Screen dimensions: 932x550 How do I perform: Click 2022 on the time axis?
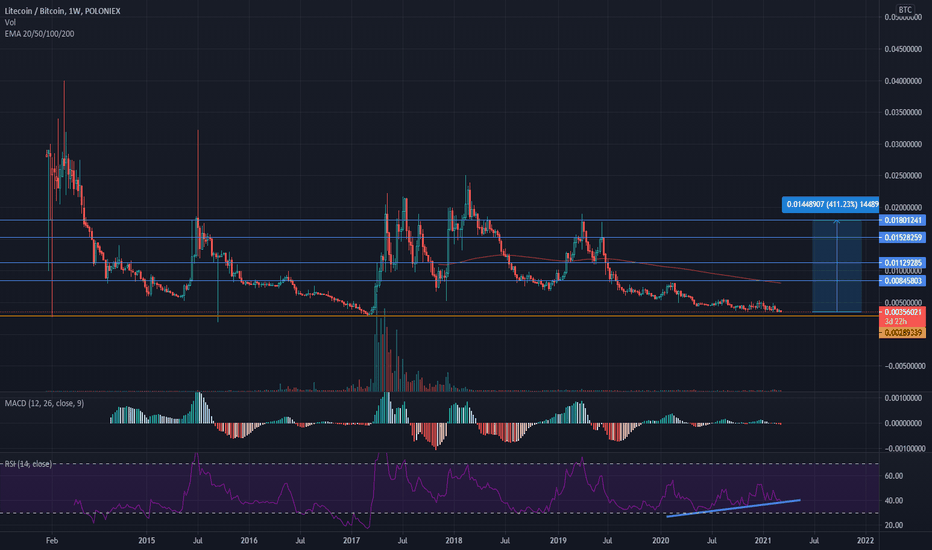coord(865,540)
